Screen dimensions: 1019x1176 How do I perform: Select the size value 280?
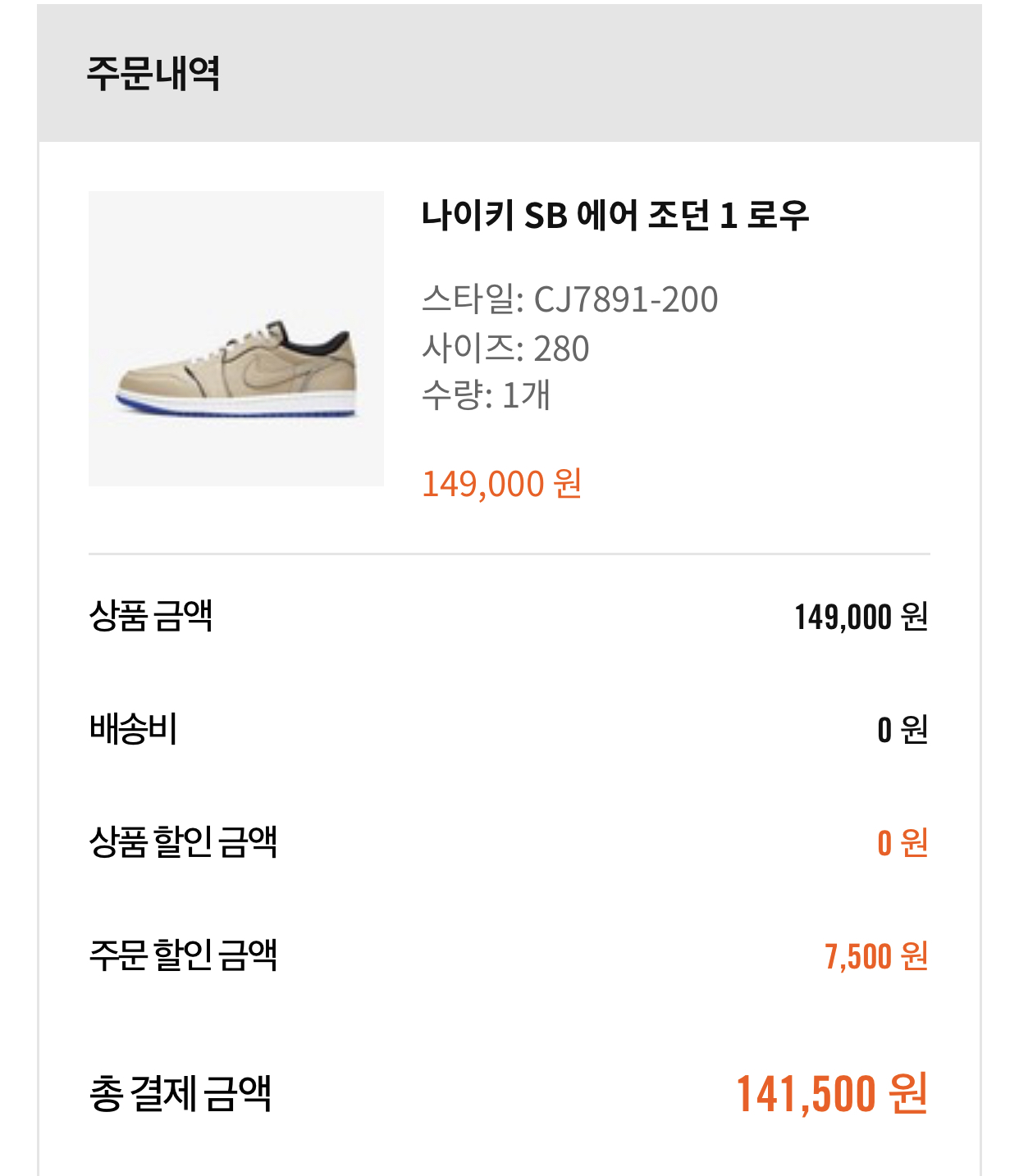click(562, 349)
